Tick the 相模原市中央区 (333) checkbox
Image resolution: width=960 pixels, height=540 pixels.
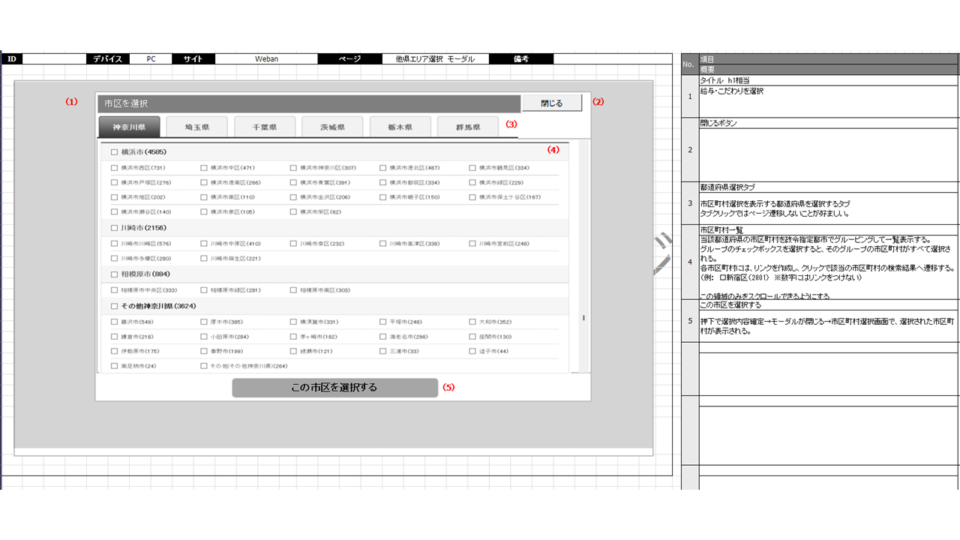(x=114, y=290)
